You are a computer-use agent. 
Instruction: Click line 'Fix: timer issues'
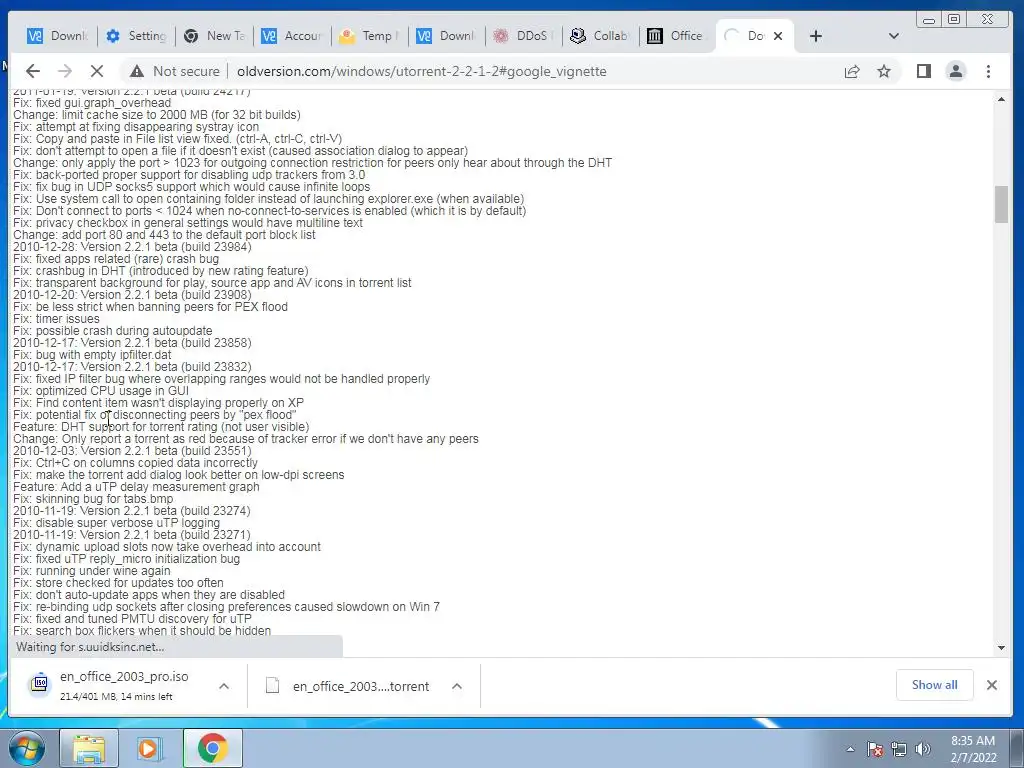(x=56, y=319)
